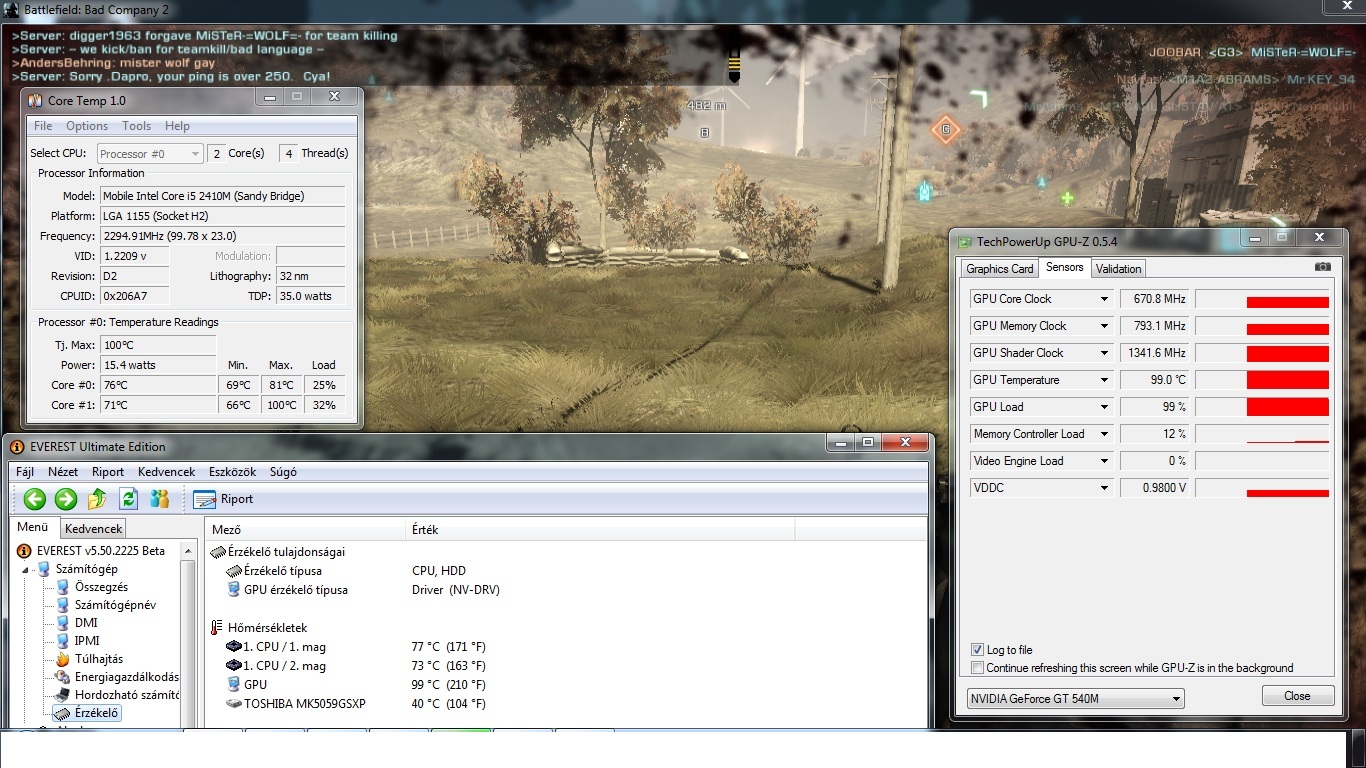Screen dimensions: 1366x768
Task: Go back with EVEREST green left arrow
Action: pos(35,499)
